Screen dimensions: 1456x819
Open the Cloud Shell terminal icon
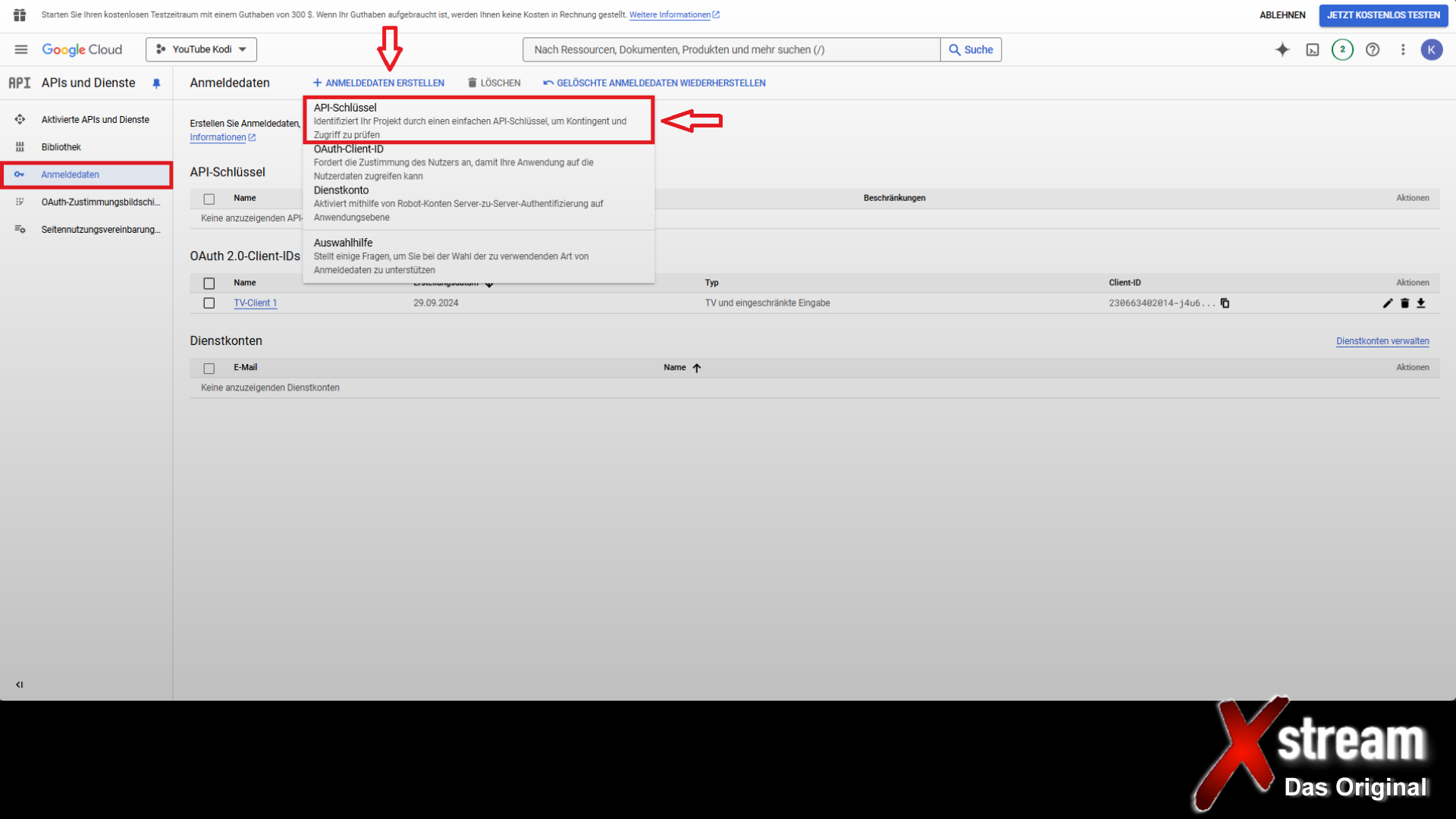click(x=1312, y=50)
